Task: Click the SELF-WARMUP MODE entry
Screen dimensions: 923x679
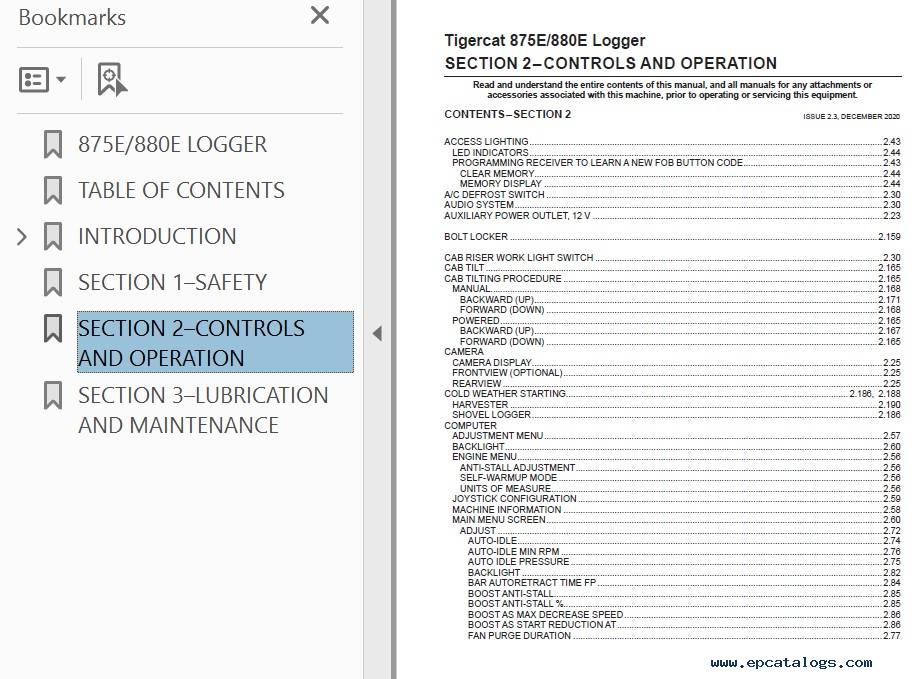Action: click(680, 478)
